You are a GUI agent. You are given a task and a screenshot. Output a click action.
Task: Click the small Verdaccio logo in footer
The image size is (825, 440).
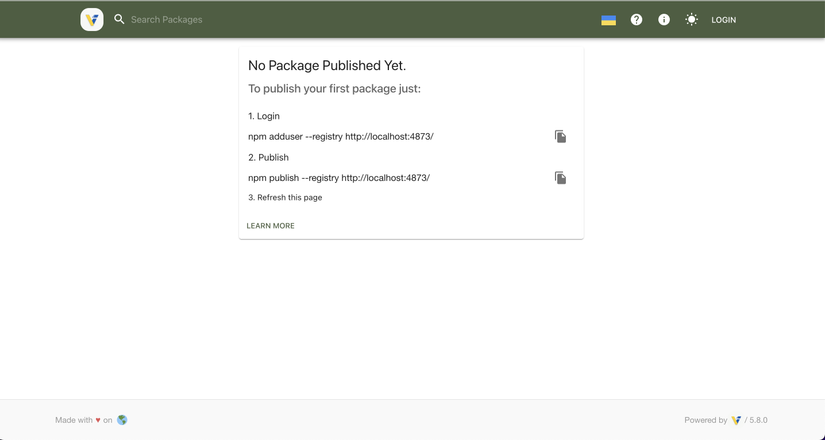tap(736, 420)
